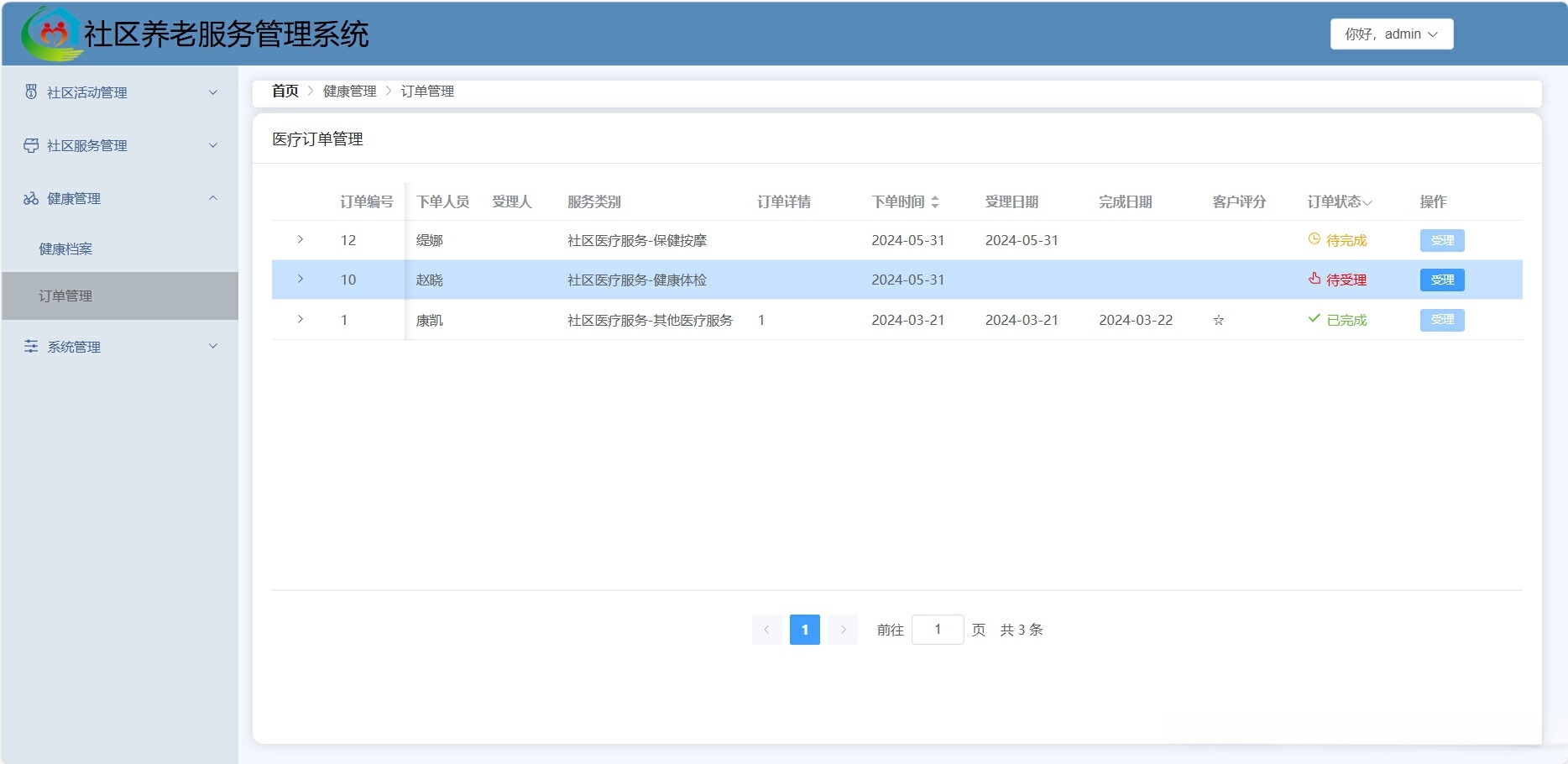Click 待受理 status text of order 10
Viewport: 1568px width, 764px height.
1346,280
